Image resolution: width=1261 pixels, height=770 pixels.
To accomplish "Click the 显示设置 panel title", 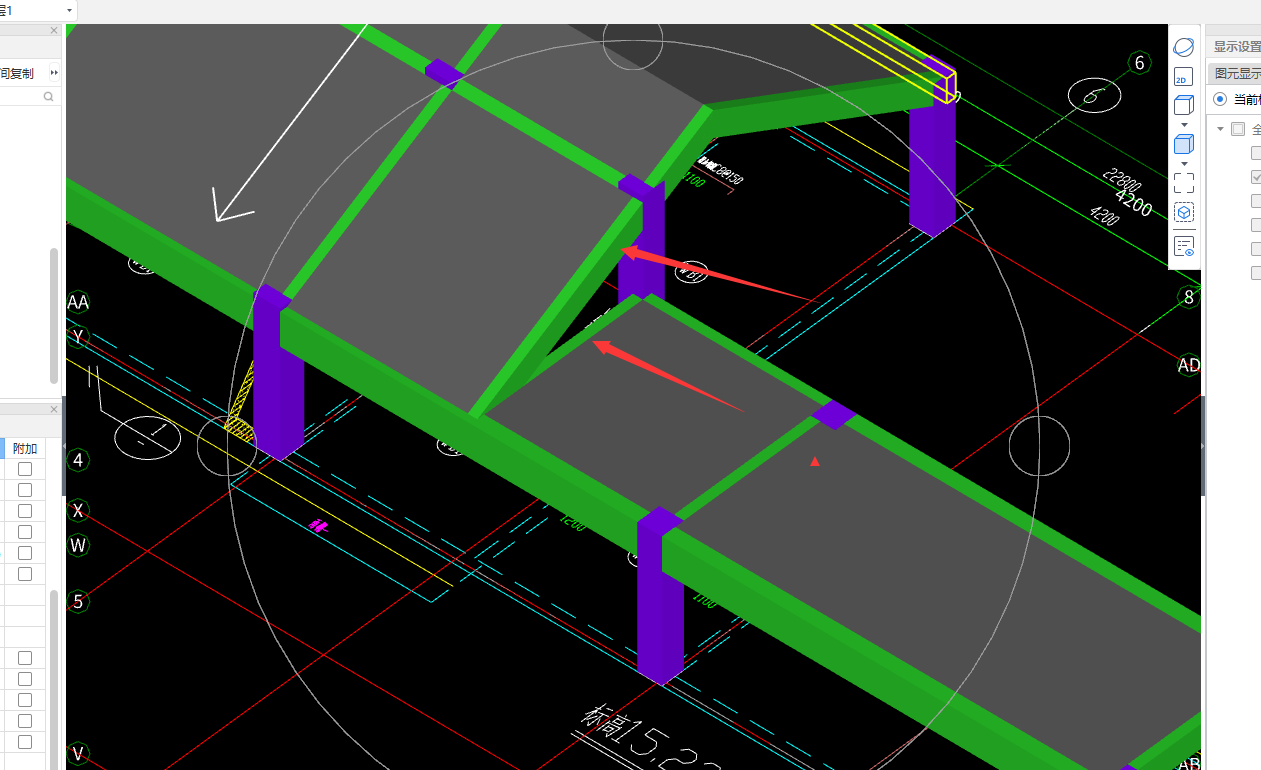I will [1236, 46].
